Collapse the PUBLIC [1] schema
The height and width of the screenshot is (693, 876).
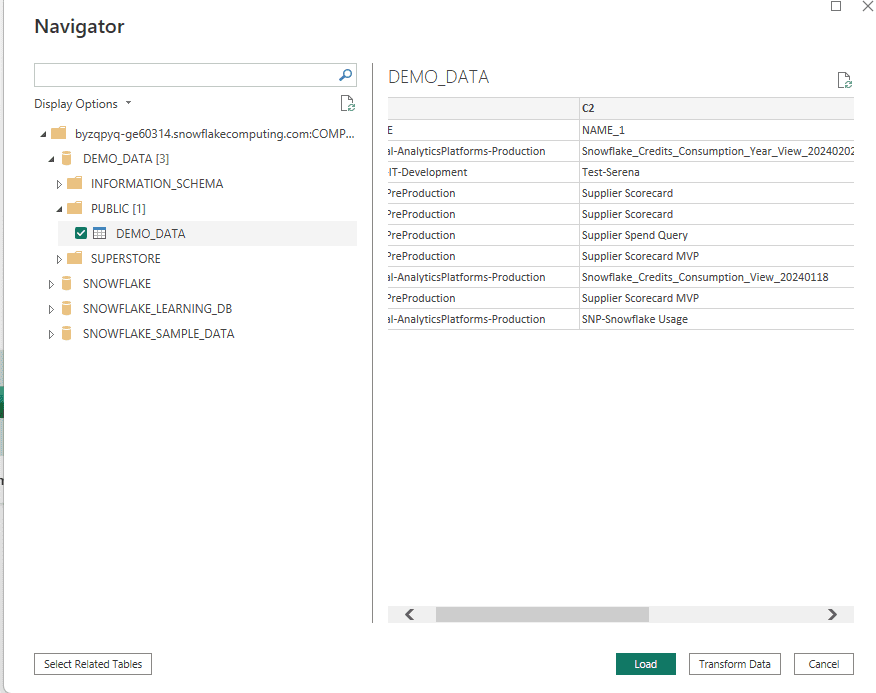59,209
